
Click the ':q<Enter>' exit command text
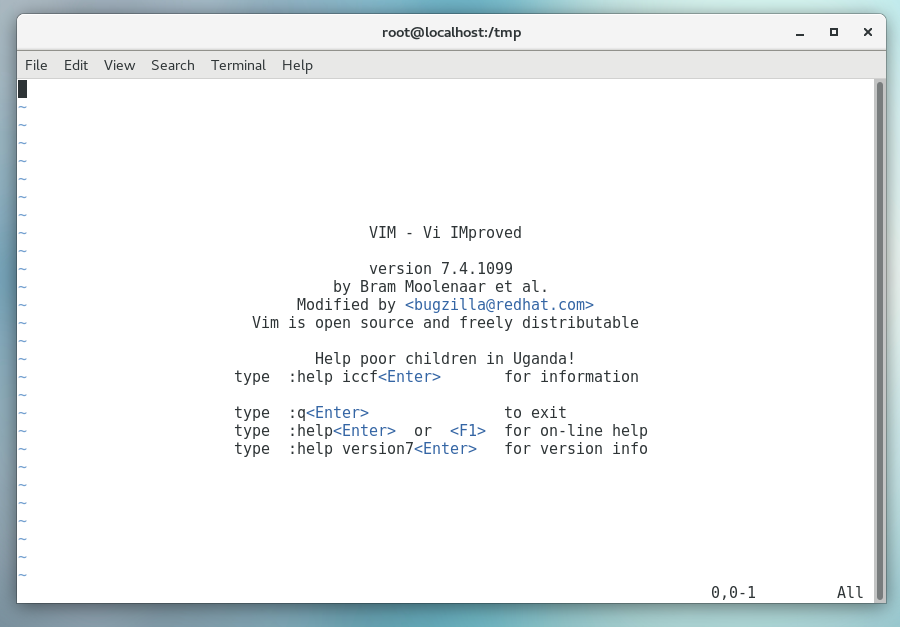[x=328, y=413]
